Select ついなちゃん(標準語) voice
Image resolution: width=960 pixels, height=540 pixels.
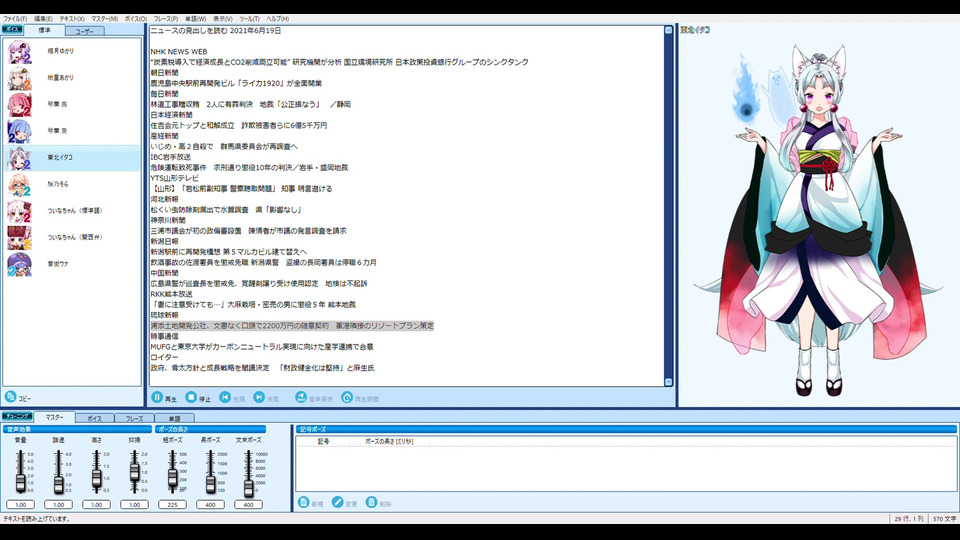point(72,211)
